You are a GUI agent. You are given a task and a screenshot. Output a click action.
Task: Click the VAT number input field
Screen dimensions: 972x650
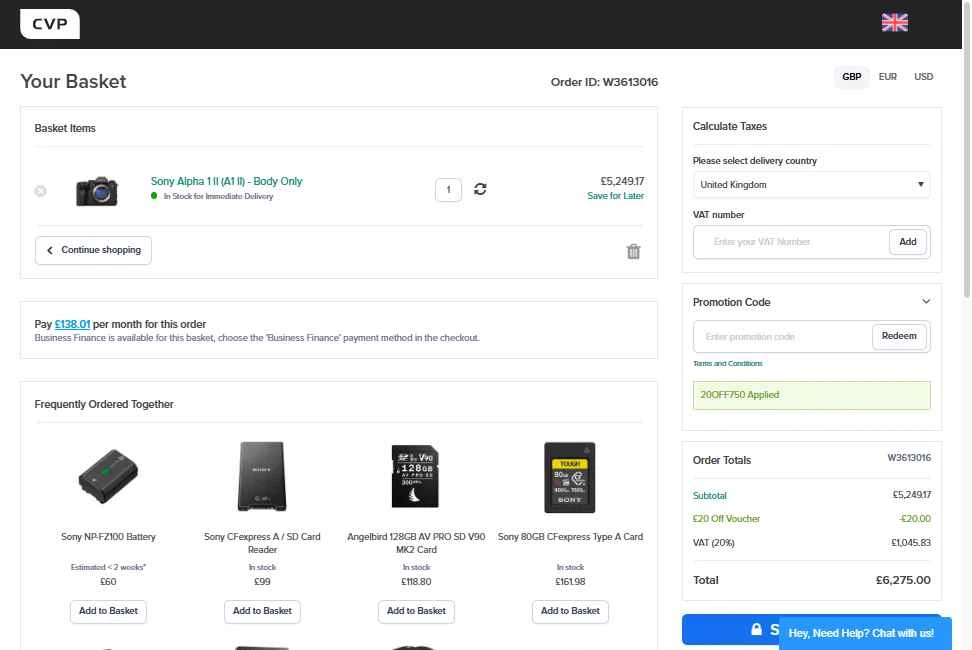(x=791, y=242)
